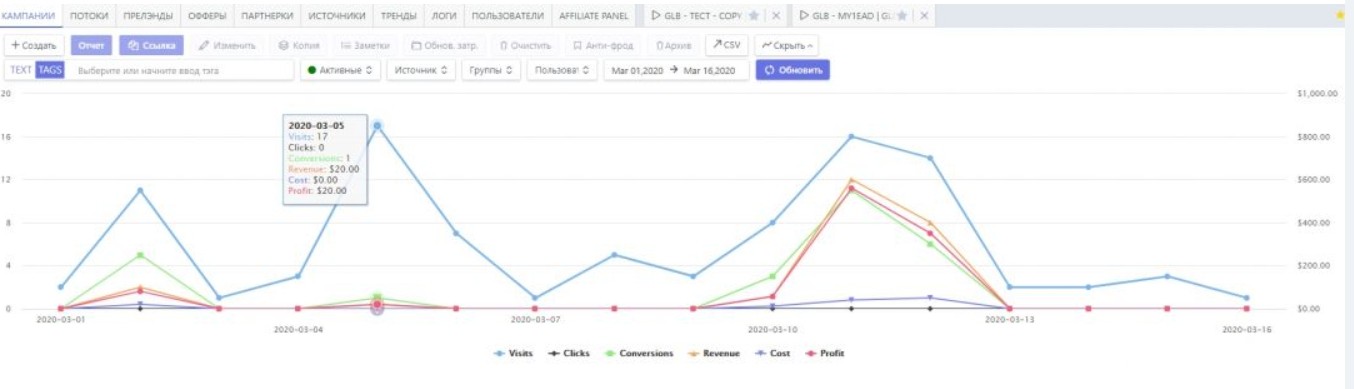The width and height of the screenshot is (1354, 389).
Task: Click tooltip Revenue: $20.00 line
Action: click(324, 169)
